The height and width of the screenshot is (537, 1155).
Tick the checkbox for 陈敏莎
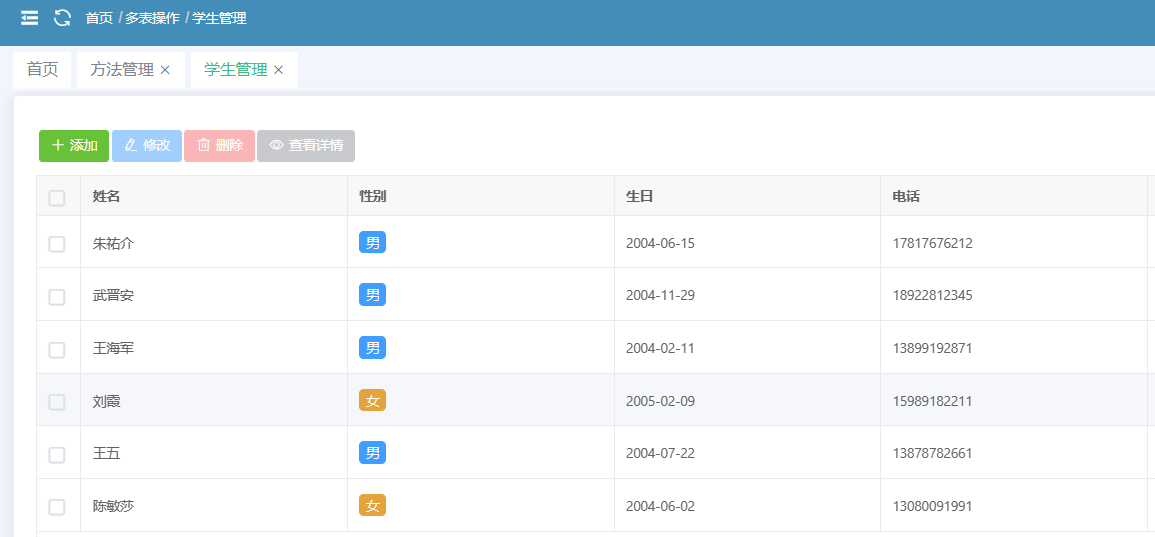[x=57, y=507]
